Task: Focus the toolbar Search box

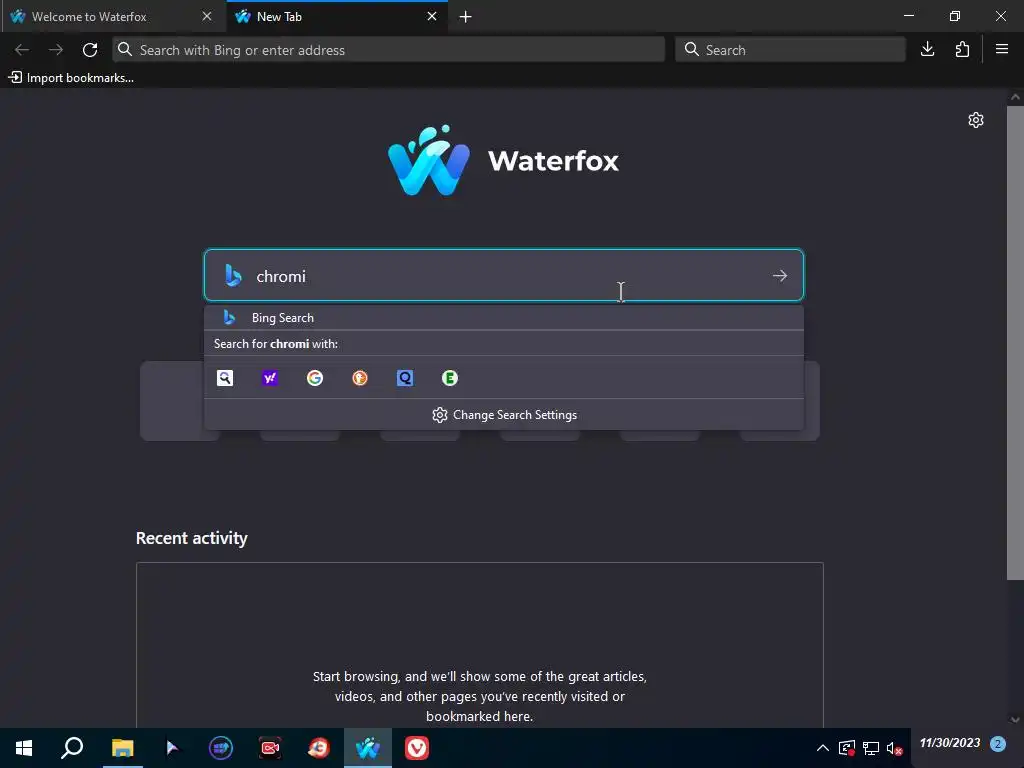Action: coord(790,50)
